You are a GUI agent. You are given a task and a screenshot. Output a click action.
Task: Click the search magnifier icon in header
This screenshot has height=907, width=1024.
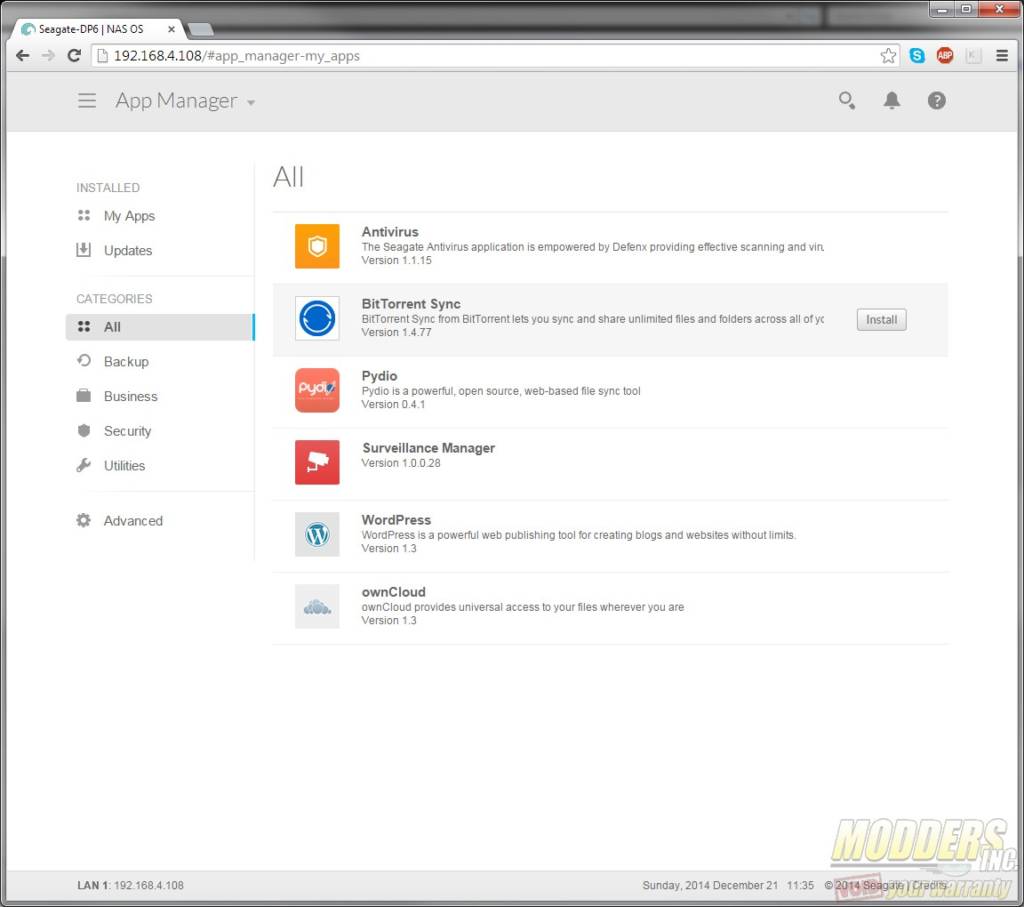click(x=846, y=101)
